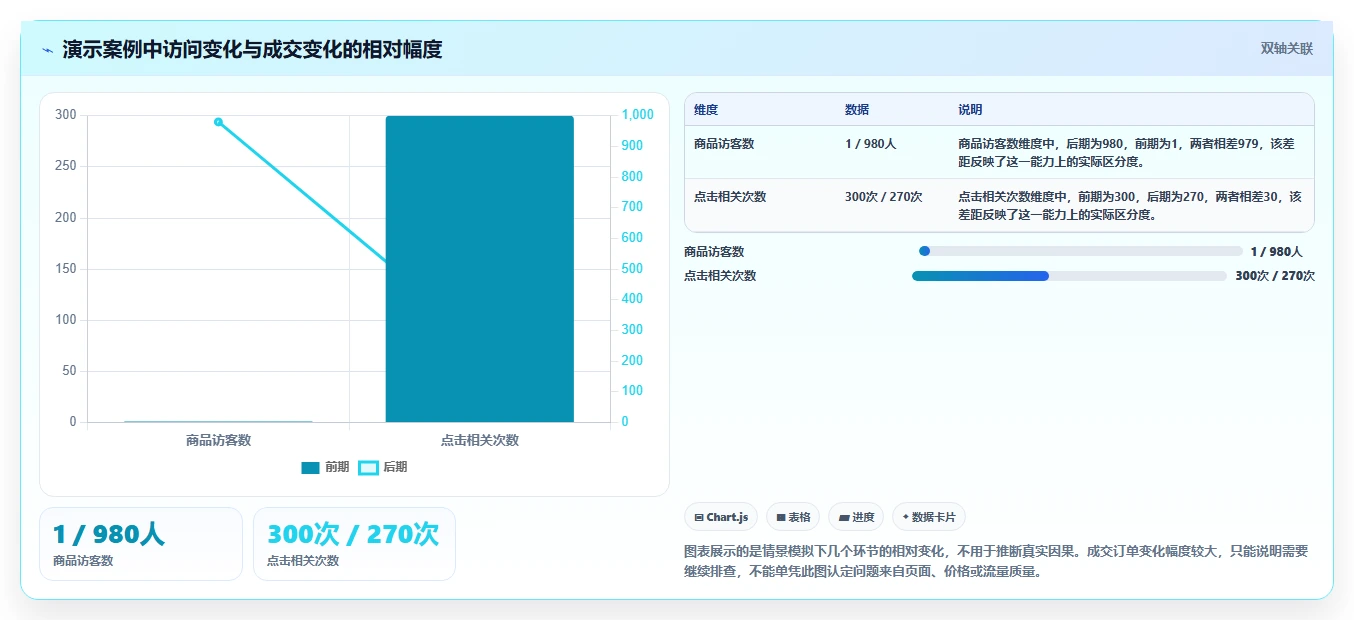Click the 300次 / 270次 data card
The image size is (1354, 620).
point(354,544)
